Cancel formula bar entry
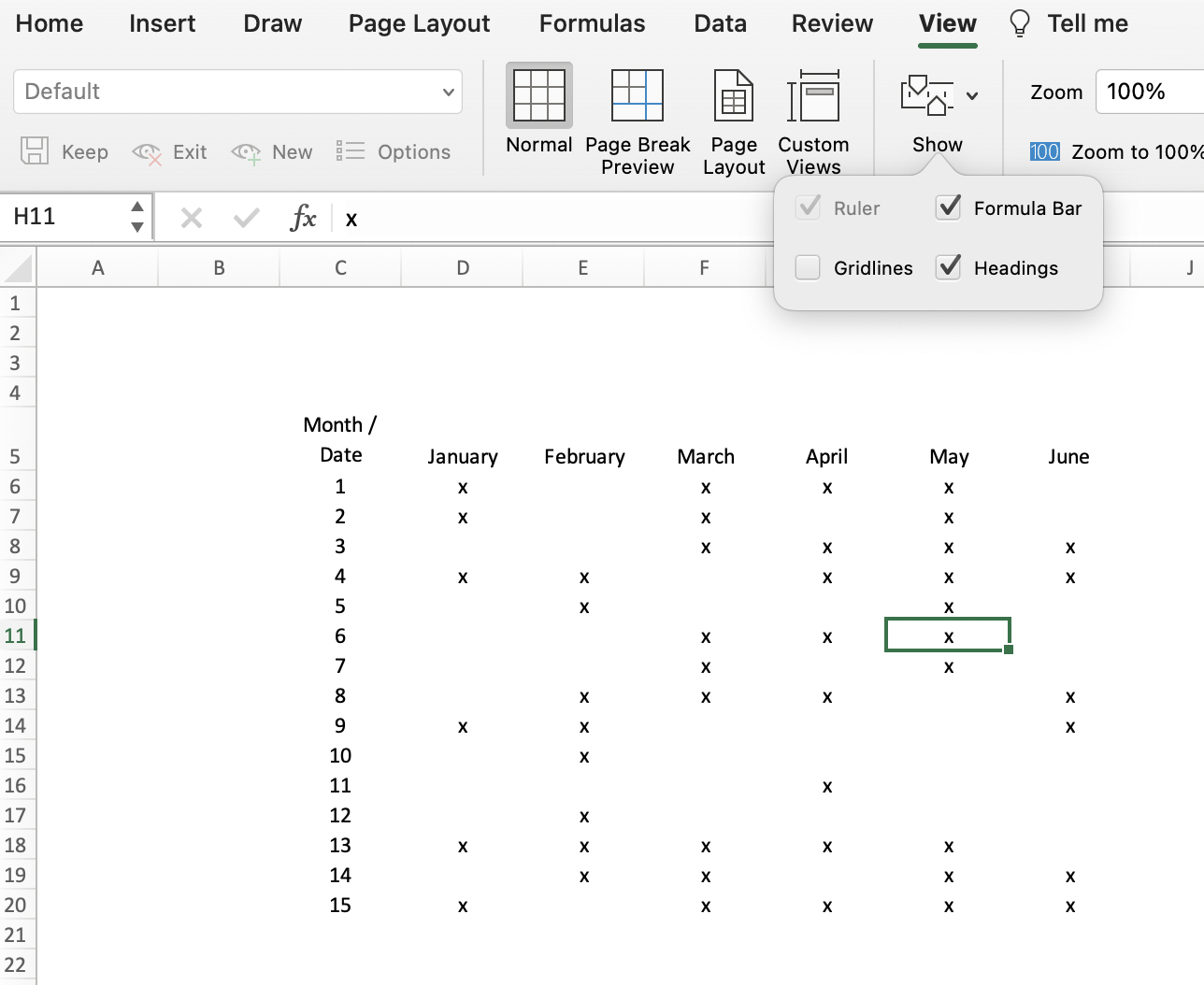This screenshot has height=985, width=1204. click(192, 218)
